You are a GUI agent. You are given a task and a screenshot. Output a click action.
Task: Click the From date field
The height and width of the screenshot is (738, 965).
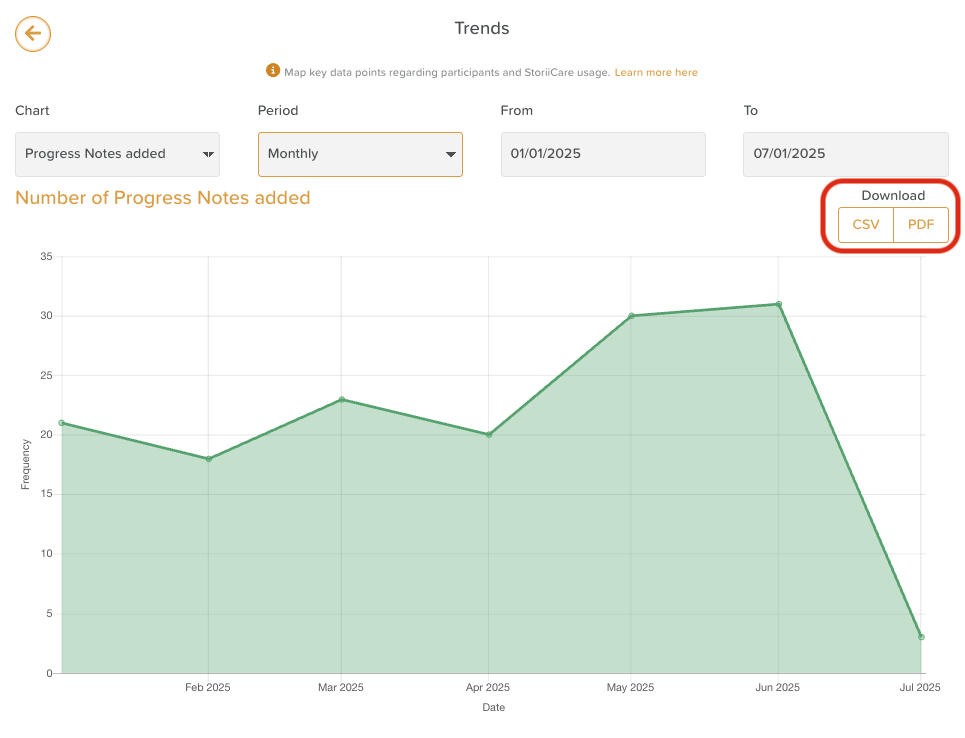click(x=603, y=154)
